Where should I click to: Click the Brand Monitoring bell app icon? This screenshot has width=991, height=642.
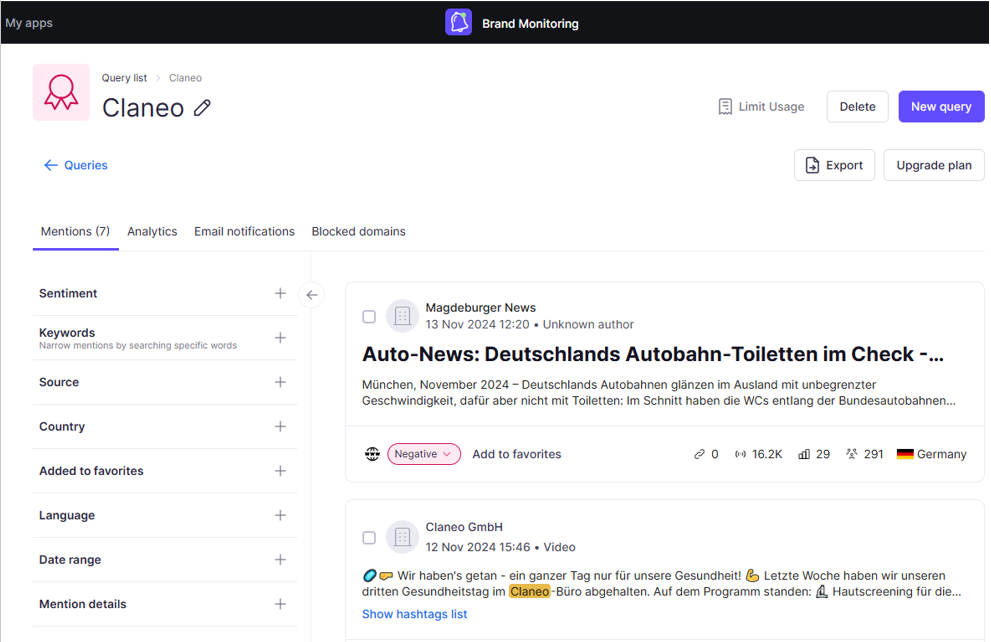coord(458,23)
